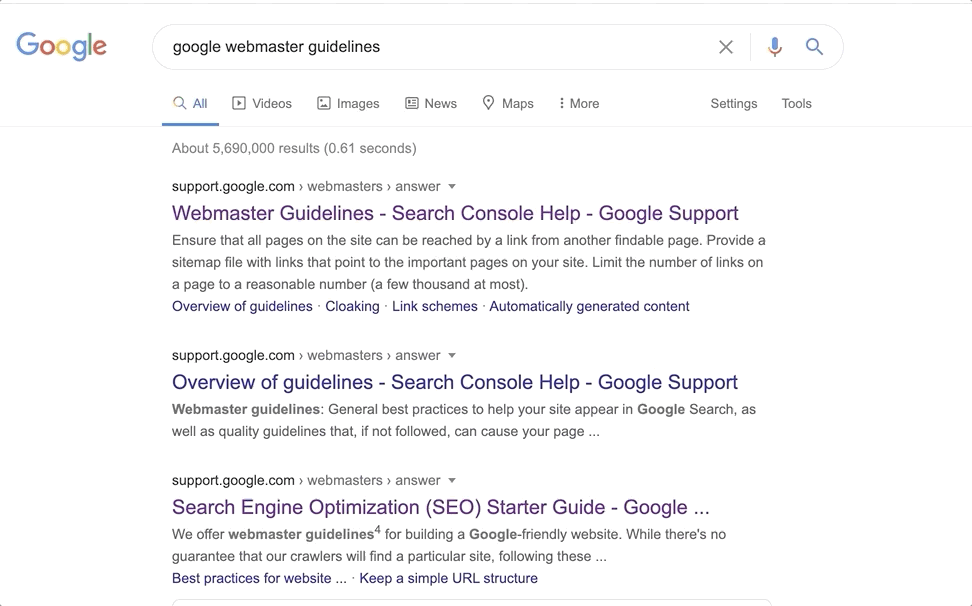
Task: Expand the More search categories menu
Action: click(x=579, y=103)
